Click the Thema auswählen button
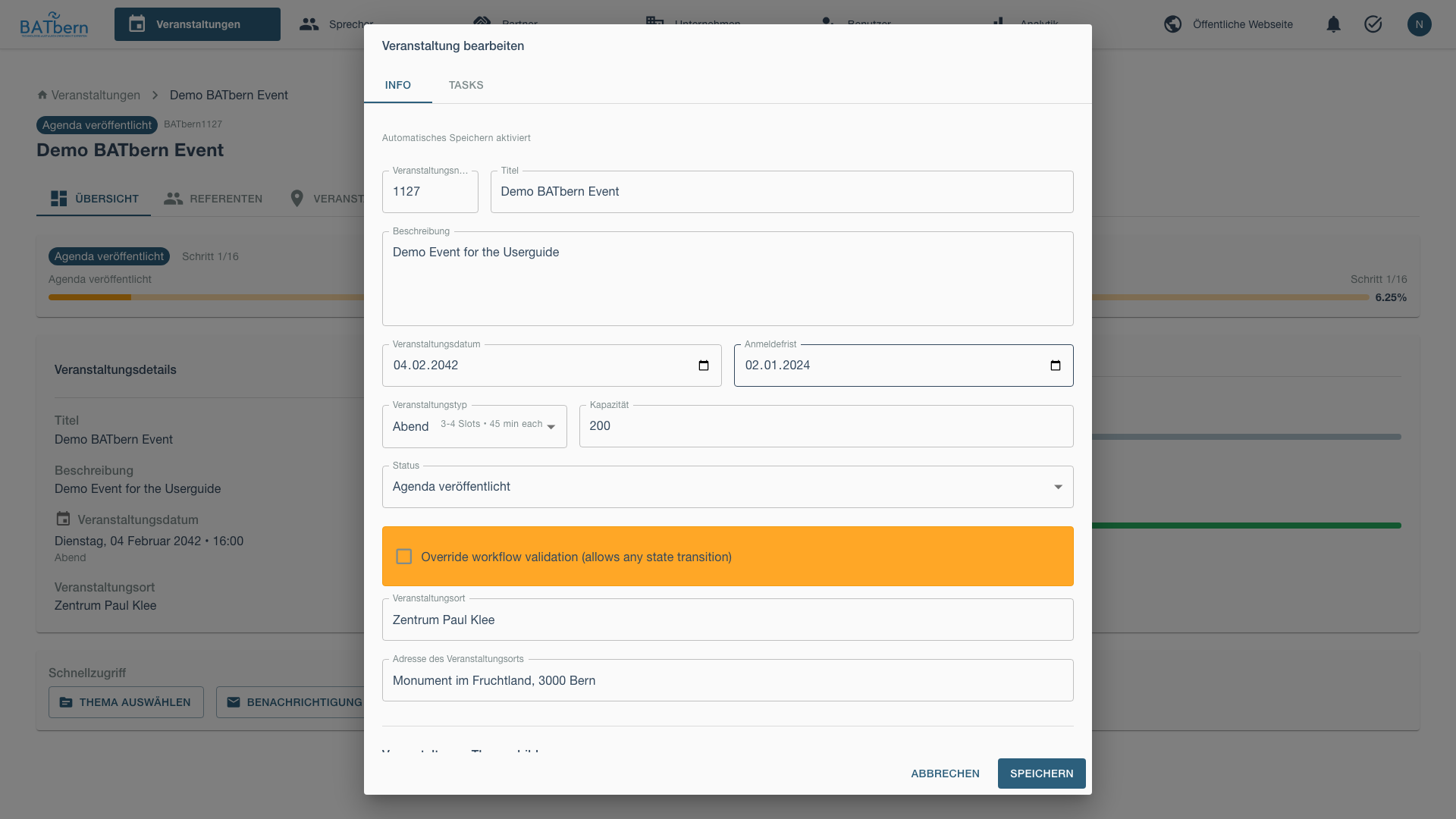 126,702
